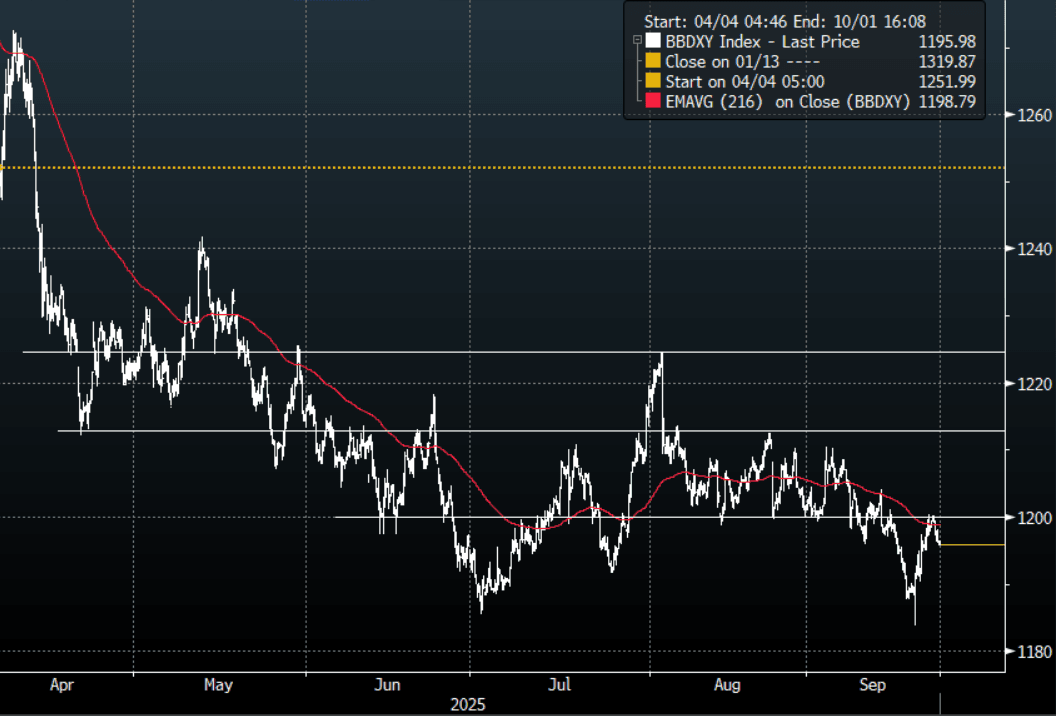Click white swatch for BBDXY Last Price

click(x=653, y=41)
